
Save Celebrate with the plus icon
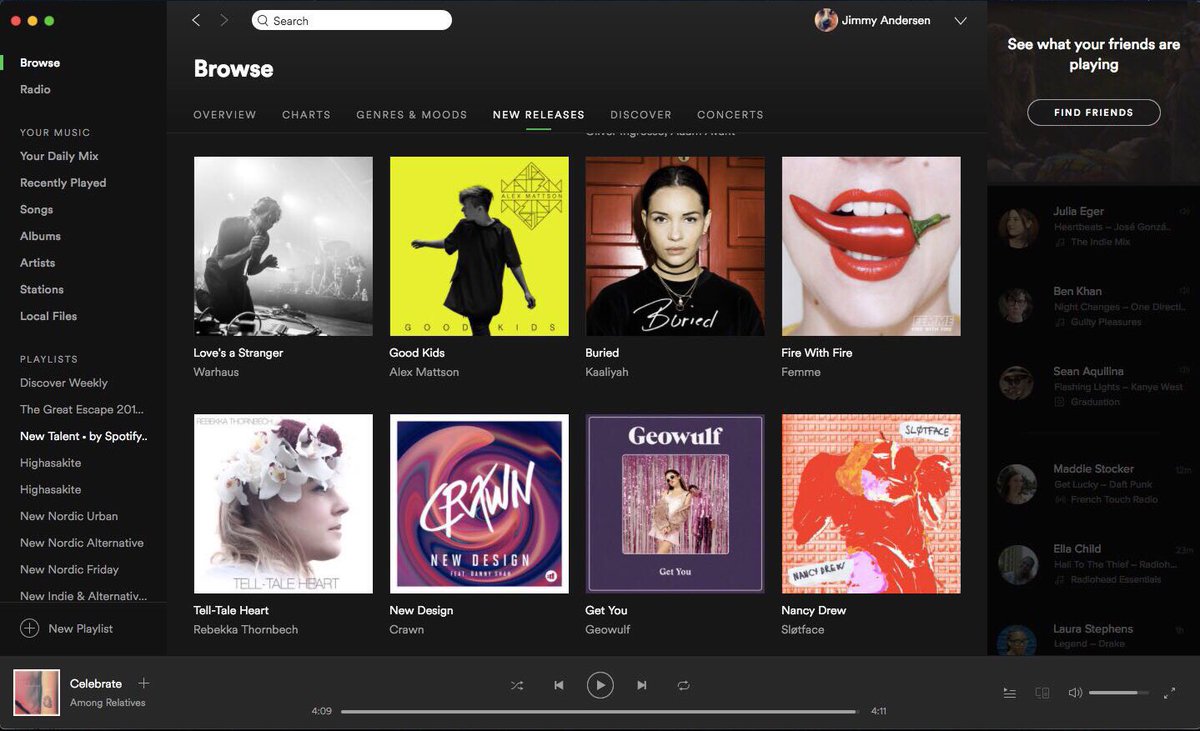[x=143, y=683]
